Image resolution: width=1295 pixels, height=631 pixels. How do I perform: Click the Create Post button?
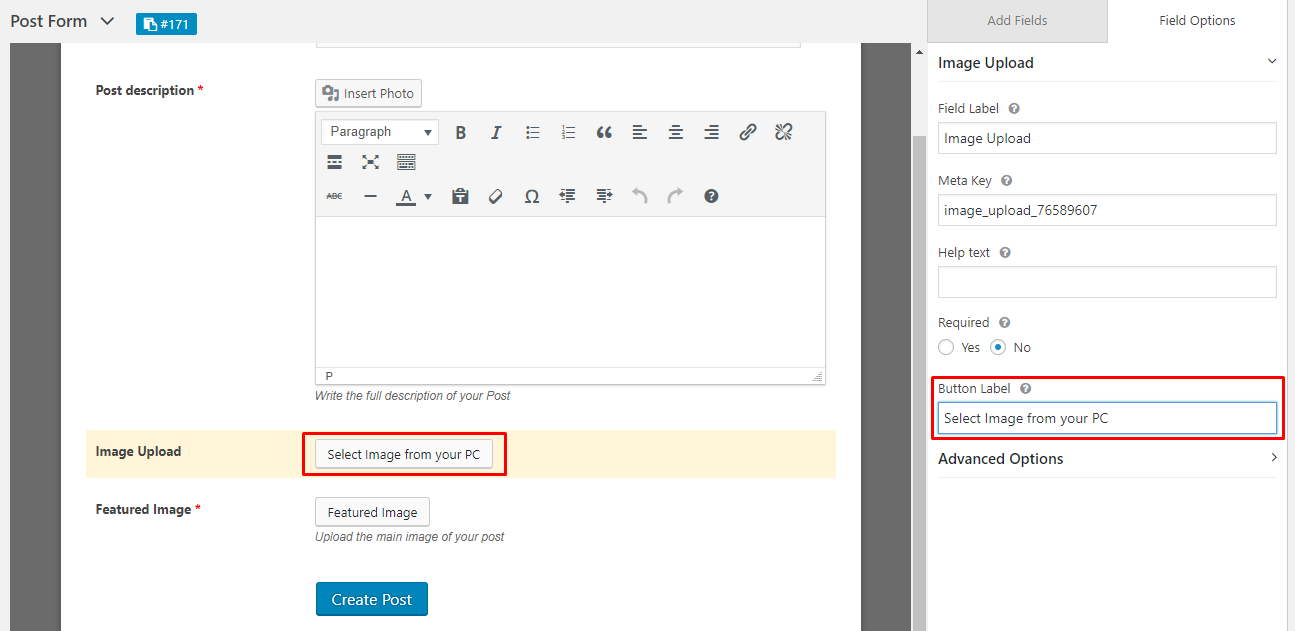[372, 599]
